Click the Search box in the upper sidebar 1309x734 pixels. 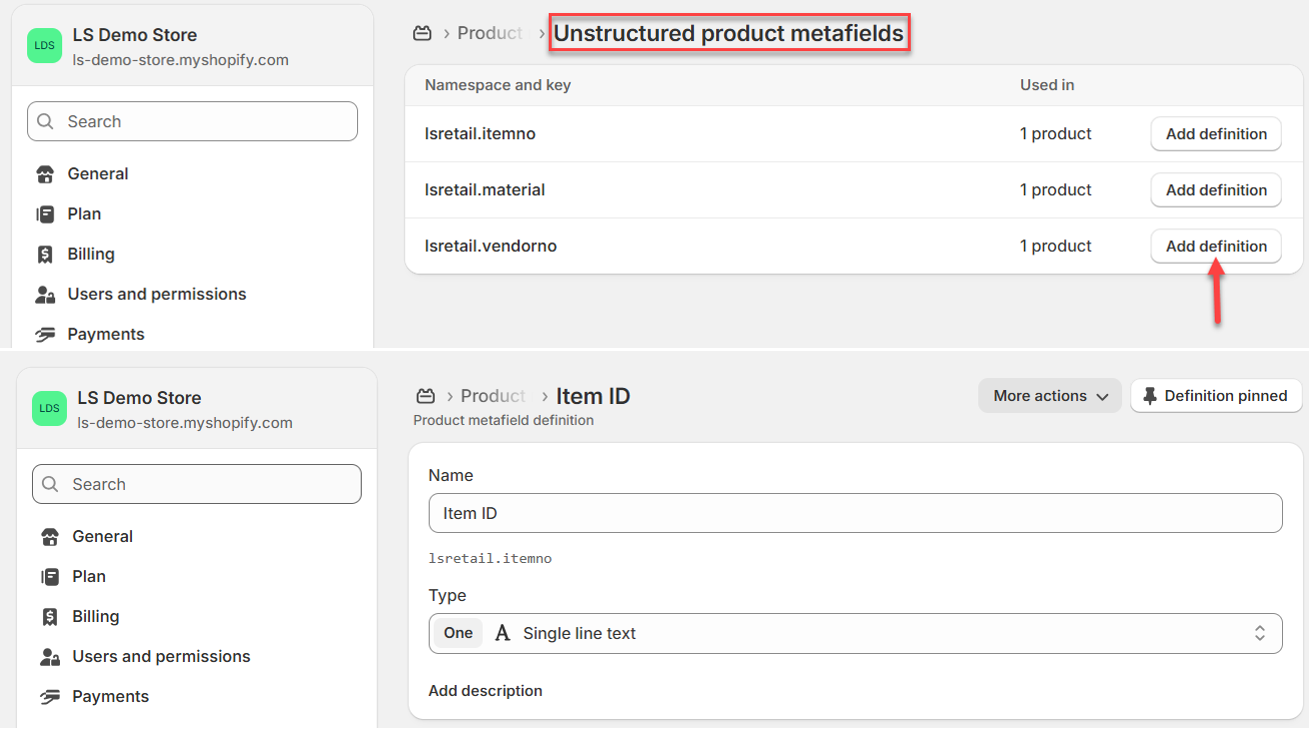(x=192, y=121)
